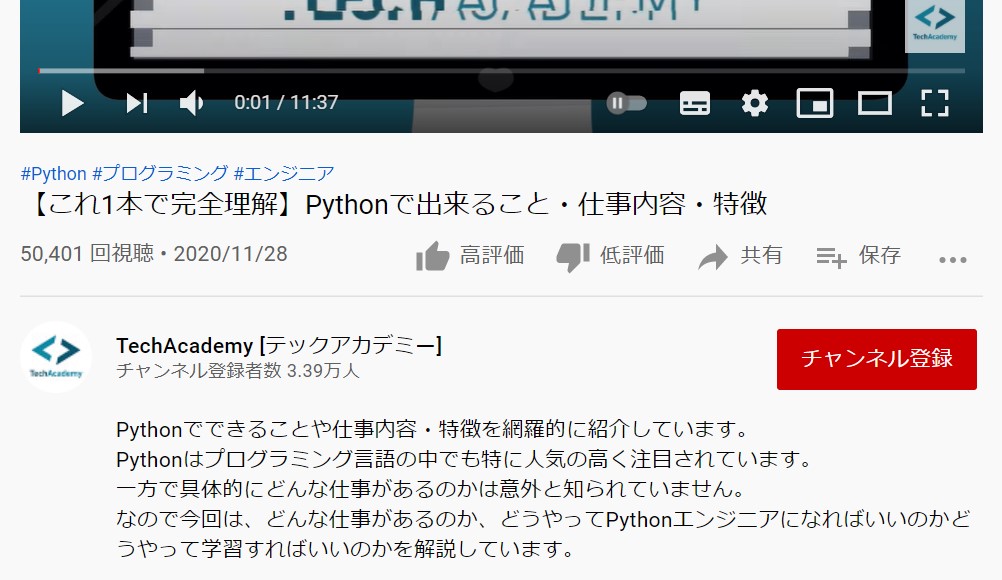Click the TechAcademy channel avatar
This screenshot has height=580, width=1002.
pyautogui.click(x=56, y=357)
